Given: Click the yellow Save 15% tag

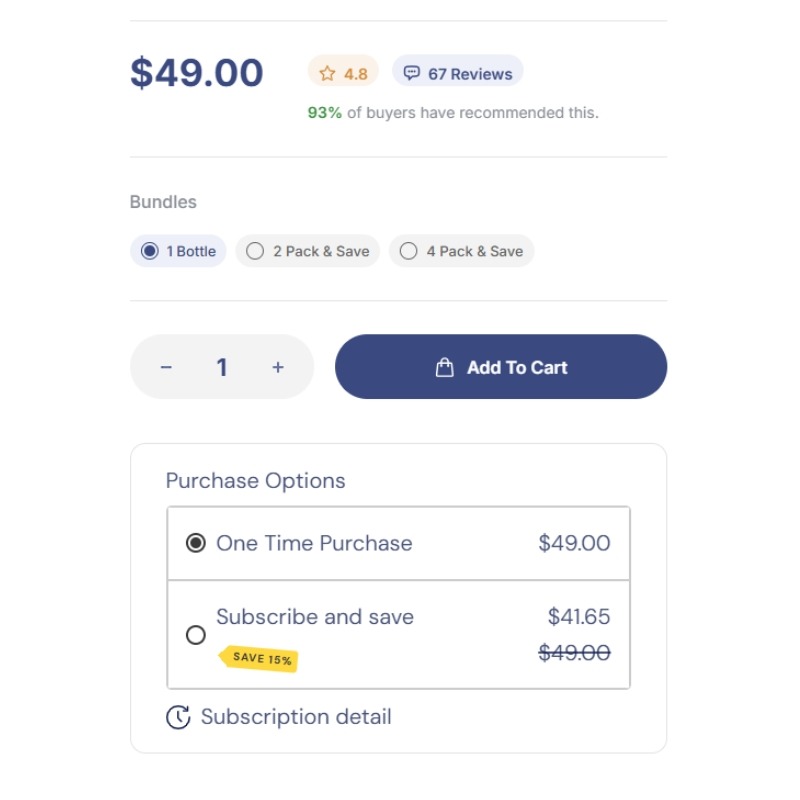Looking at the screenshot, I should pos(260,658).
